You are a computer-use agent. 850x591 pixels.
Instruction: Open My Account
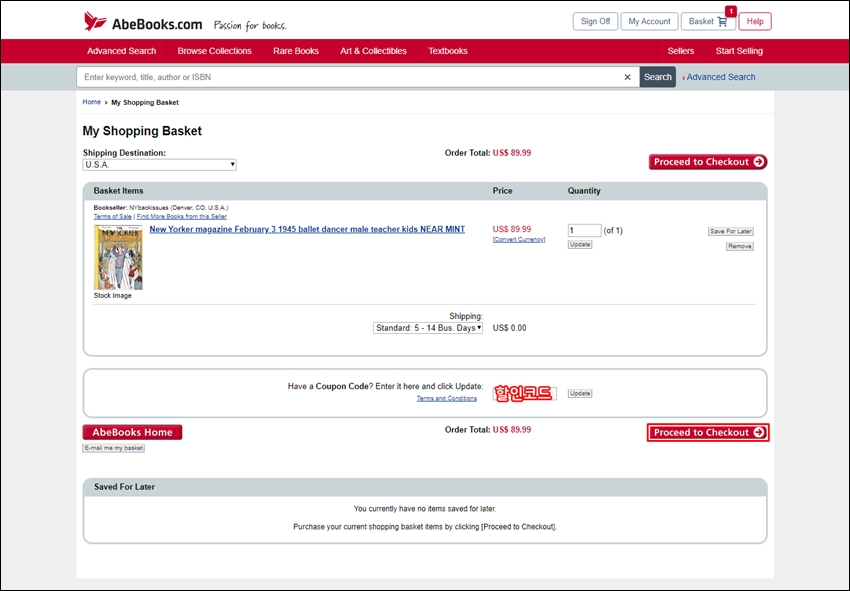coord(649,22)
